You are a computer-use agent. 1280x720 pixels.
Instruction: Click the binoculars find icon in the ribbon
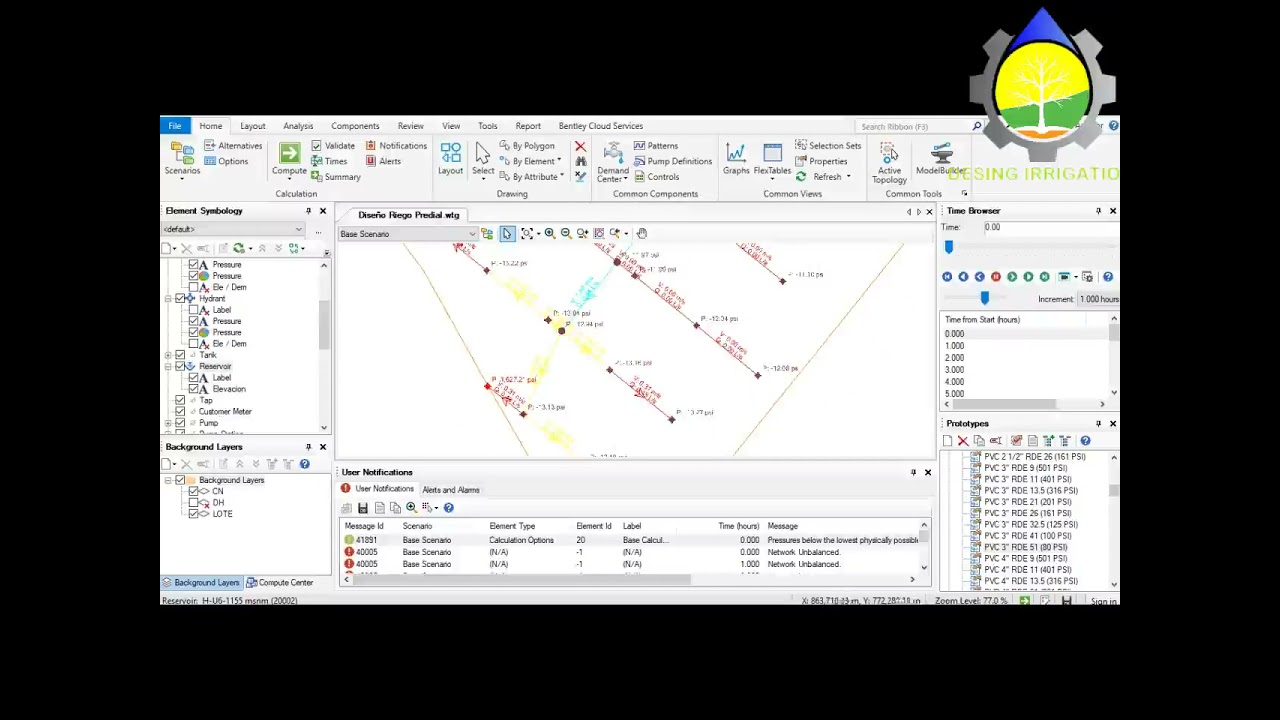tap(580, 161)
